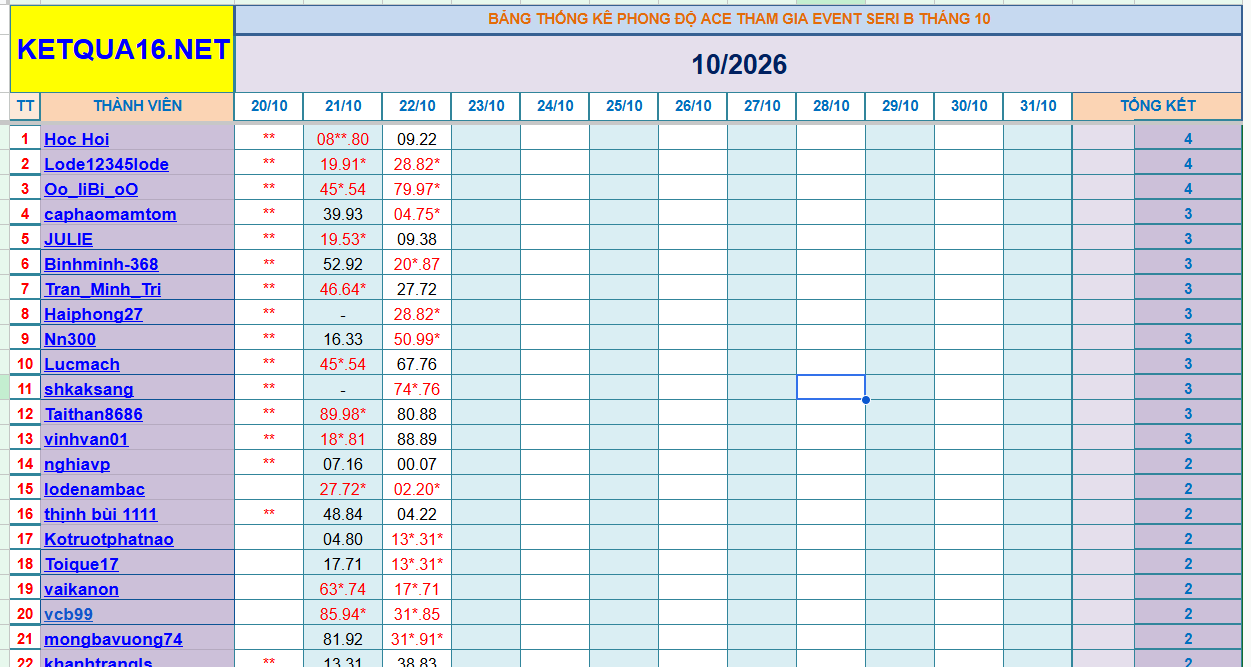Open the Lucmach member link
This screenshot has width=1251, height=667.
82,364
